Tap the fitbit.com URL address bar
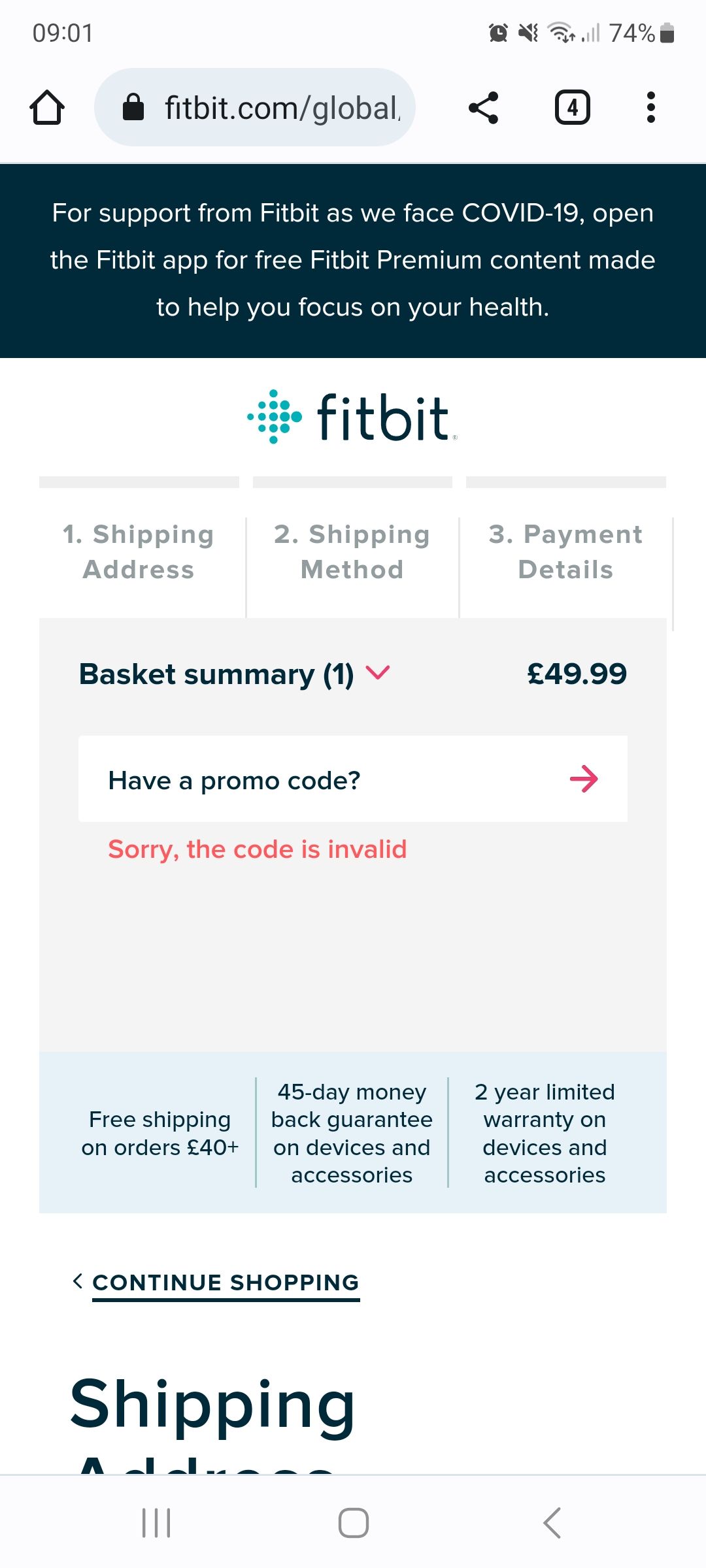The width and height of the screenshot is (706, 1568). [x=281, y=108]
